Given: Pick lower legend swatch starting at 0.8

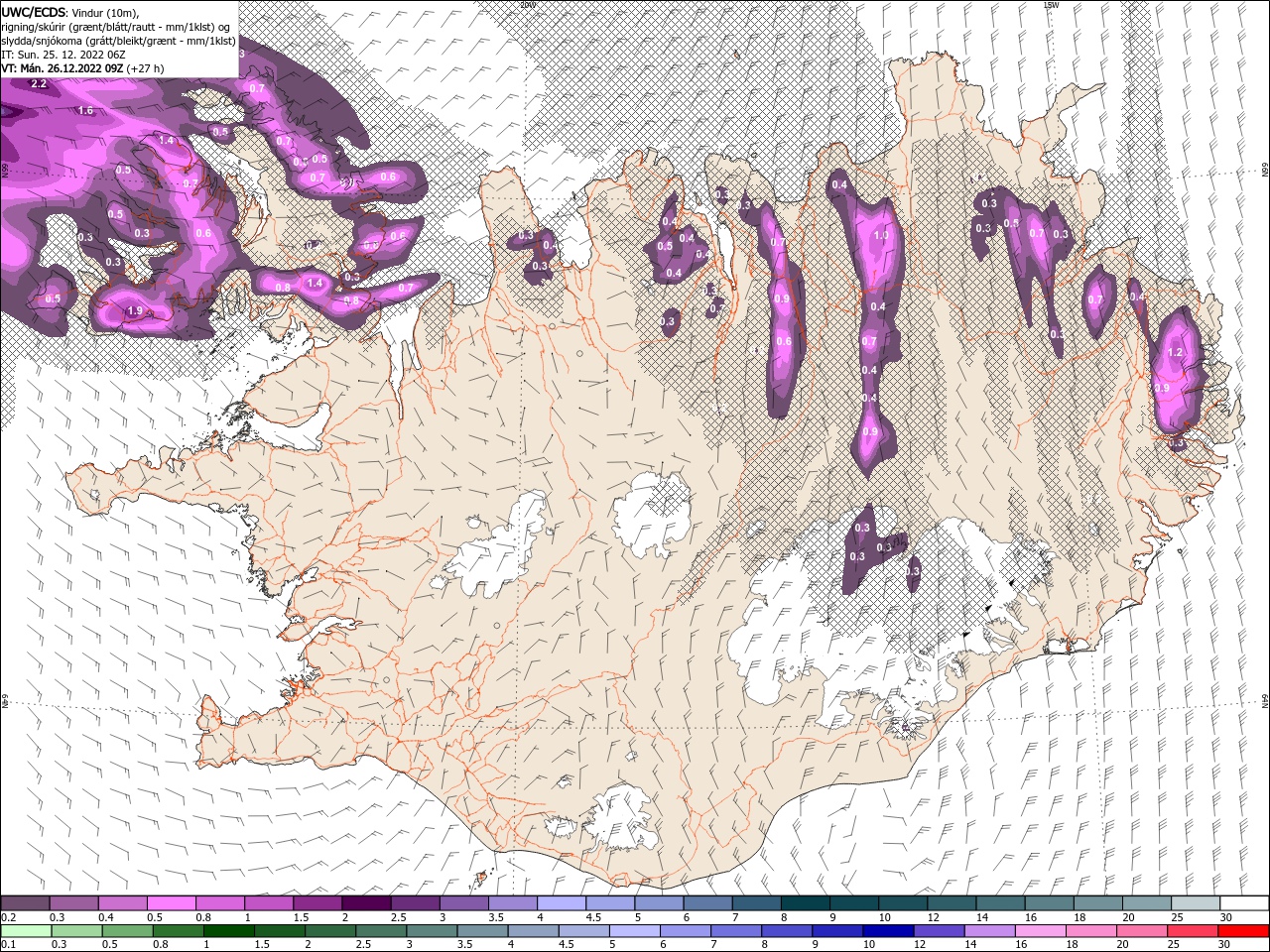Looking at the screenshot, I should [x=178, y=931].
